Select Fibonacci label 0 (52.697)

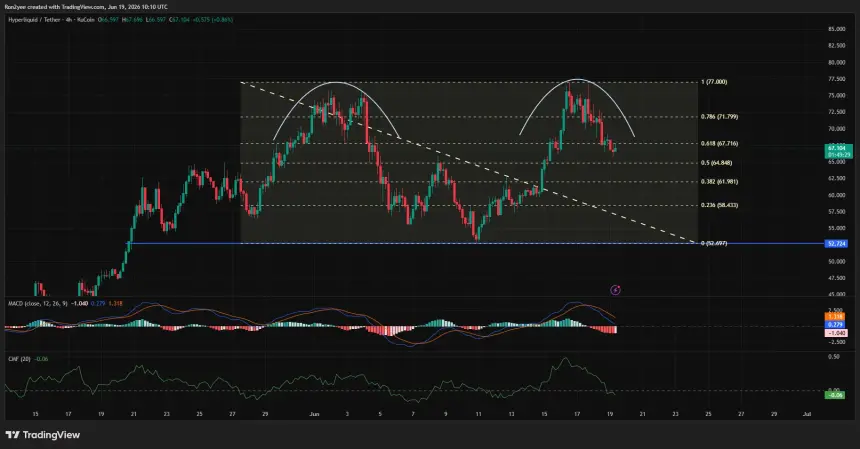(x=714, y=243)
